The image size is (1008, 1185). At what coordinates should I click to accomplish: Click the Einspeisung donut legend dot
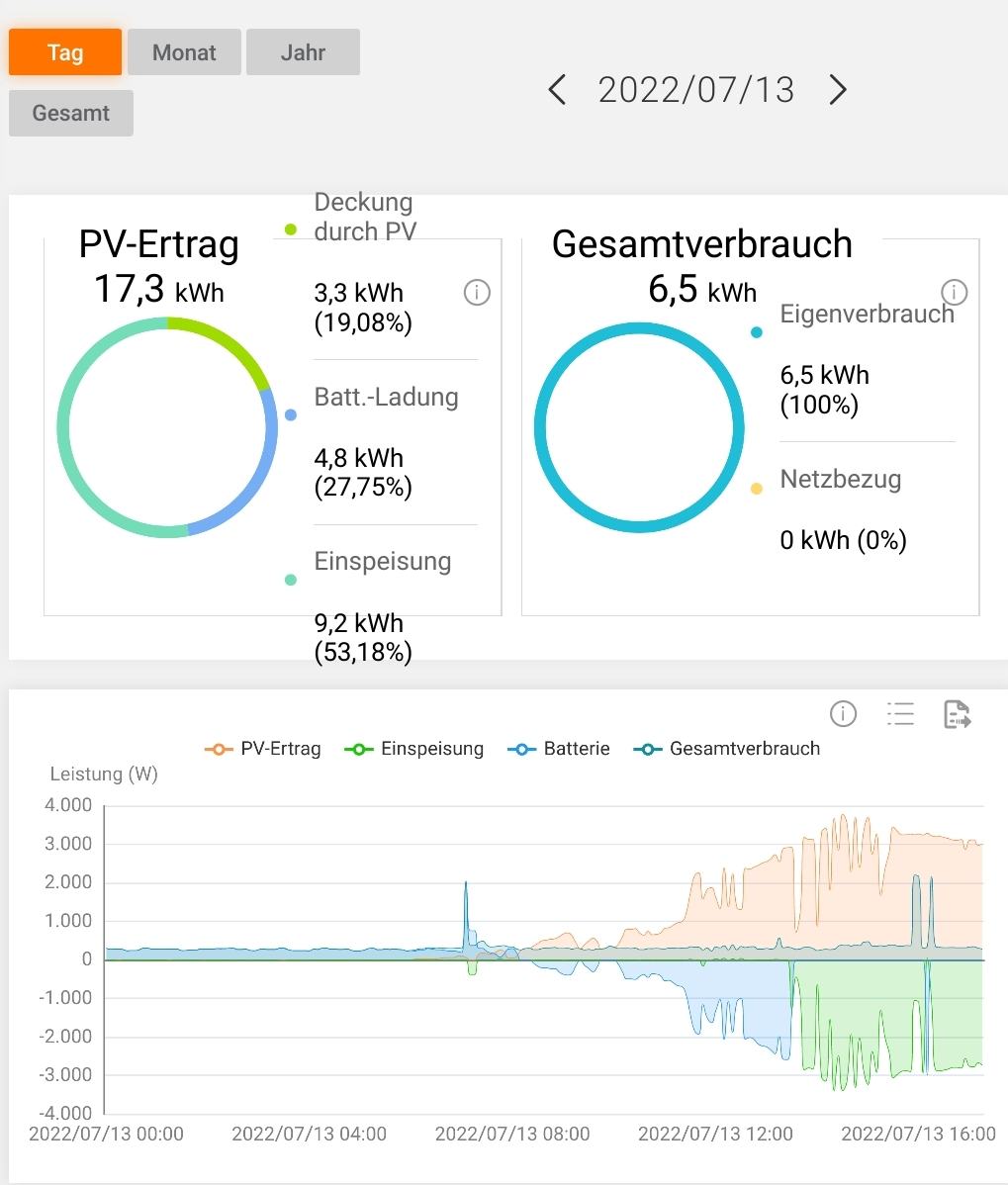click(x=291, y=580)
